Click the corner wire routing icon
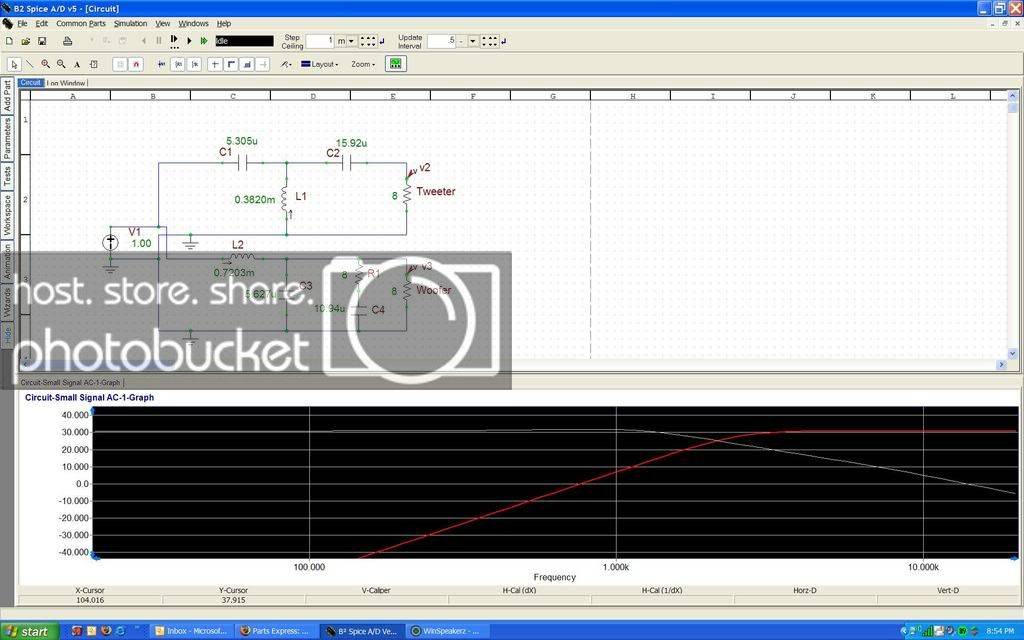This screenshot has height=640, width=1024. click(x=231, y=64)
